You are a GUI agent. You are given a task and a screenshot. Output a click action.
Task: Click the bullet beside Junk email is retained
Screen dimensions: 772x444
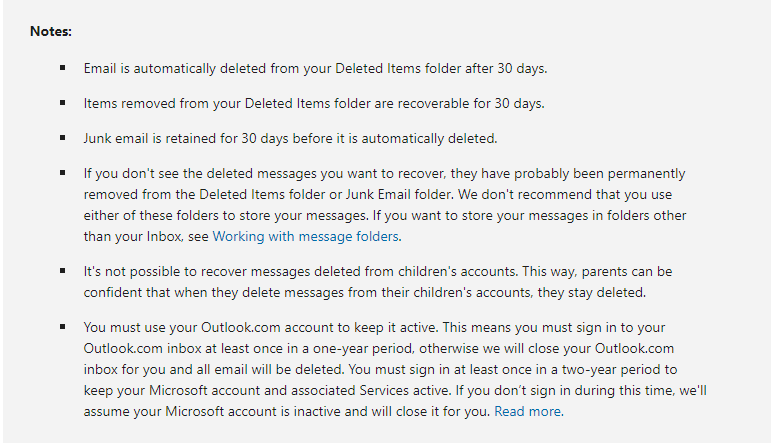coord(63,137)
